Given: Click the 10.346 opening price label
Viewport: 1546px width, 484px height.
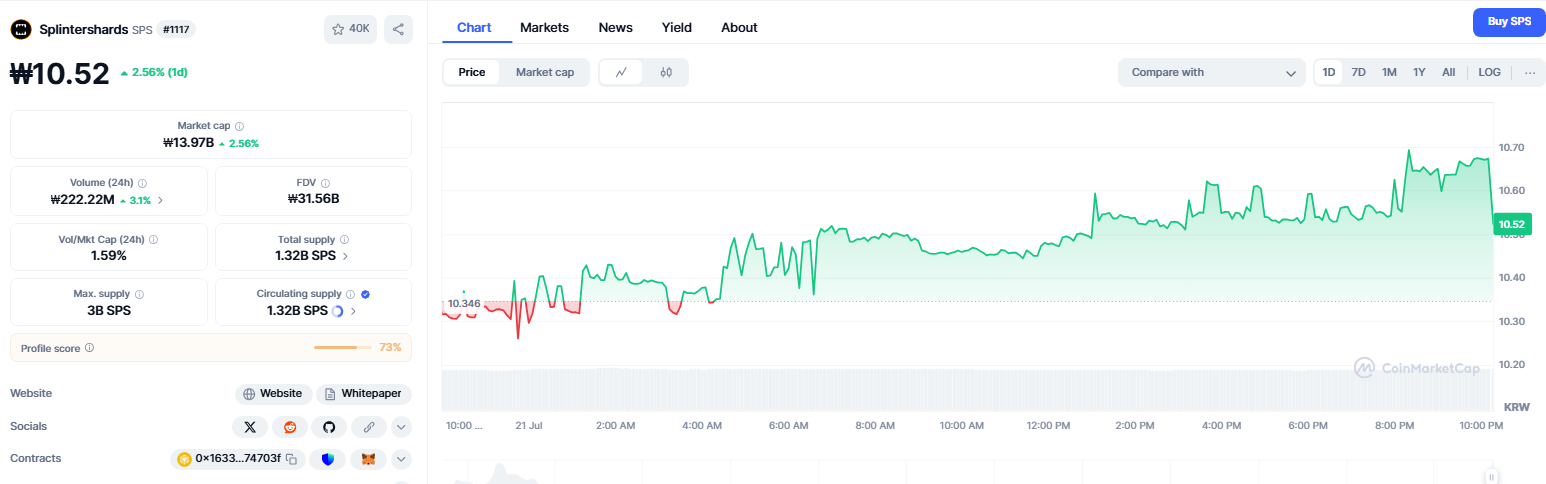Looking at the screenshot, I should coord(463,303).
